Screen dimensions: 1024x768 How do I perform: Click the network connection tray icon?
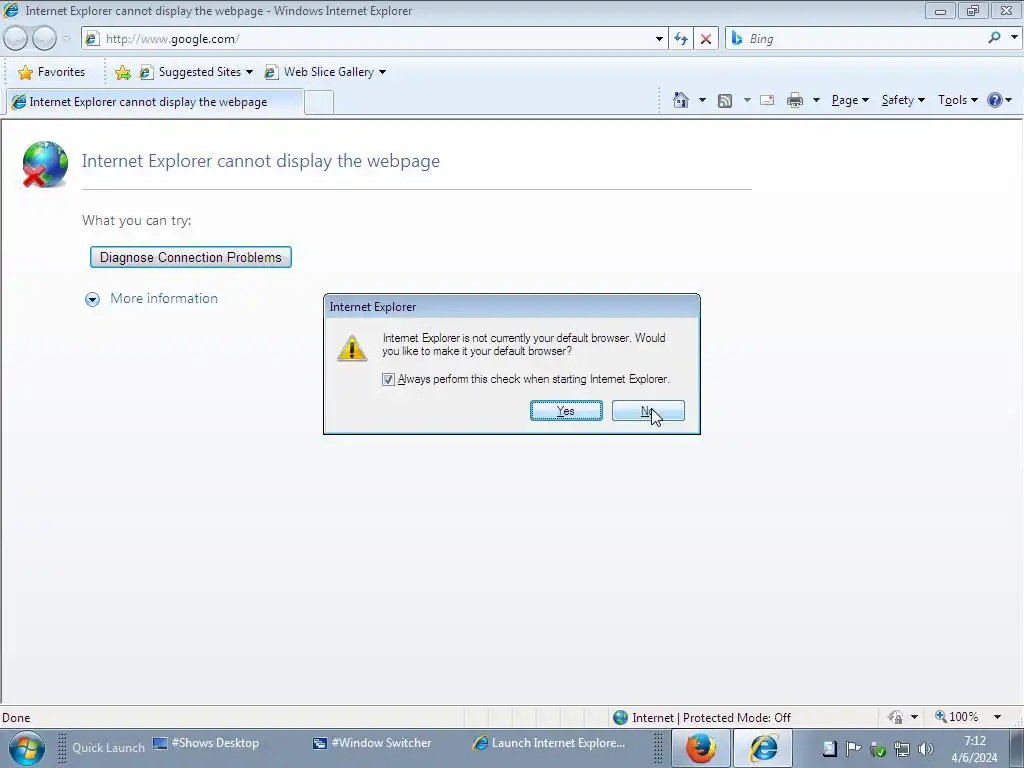pyautogui.click(x=902, y=749)
